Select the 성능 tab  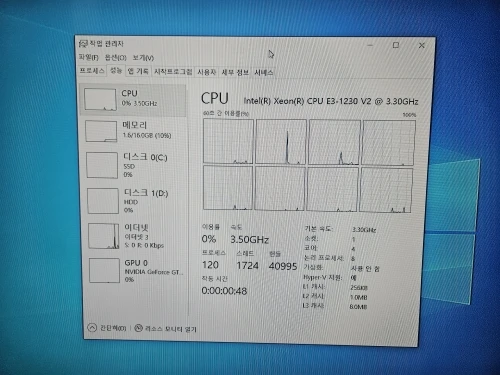point(116,71)
